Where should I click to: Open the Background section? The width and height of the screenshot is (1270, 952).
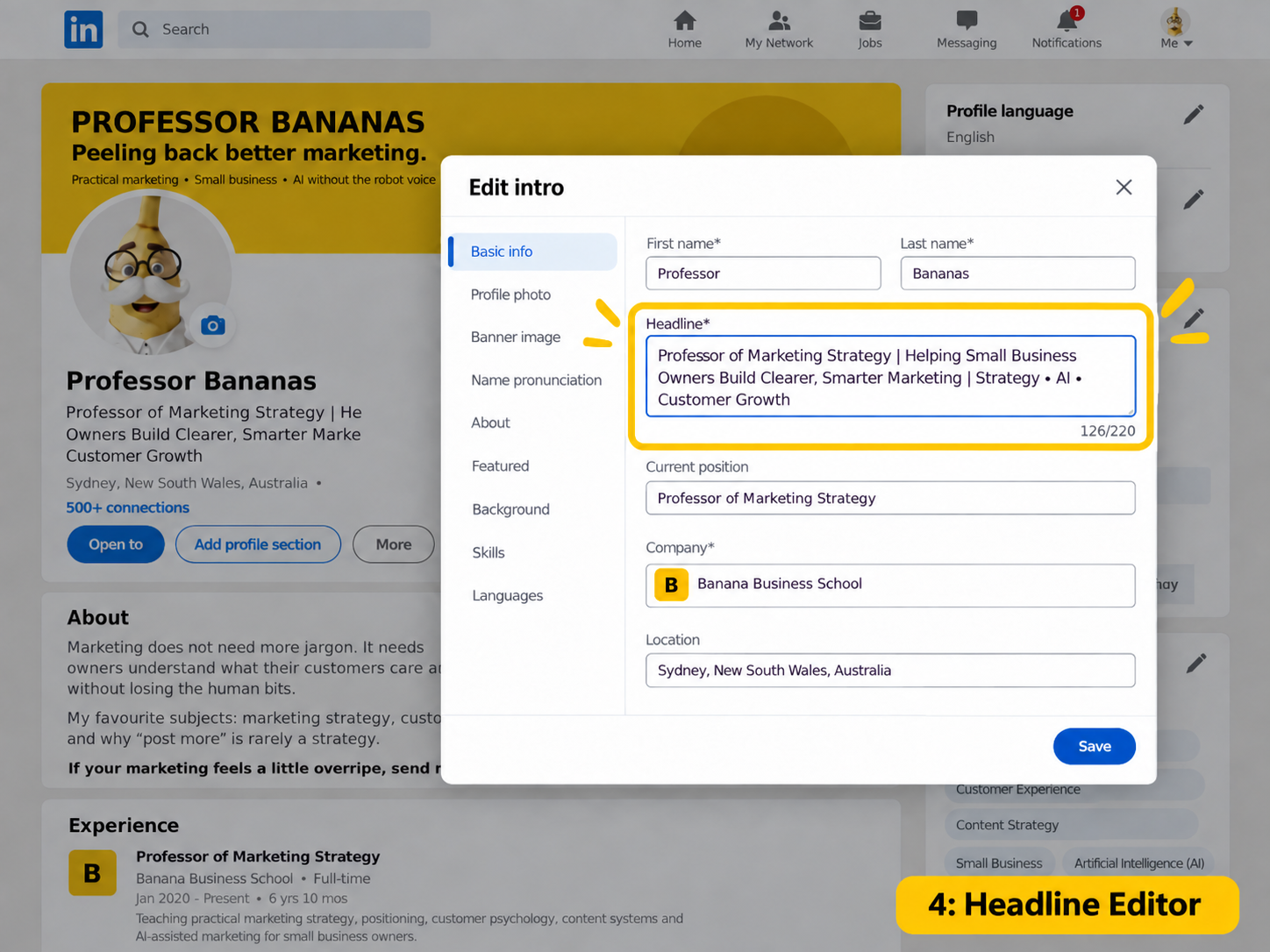point(510,509)
